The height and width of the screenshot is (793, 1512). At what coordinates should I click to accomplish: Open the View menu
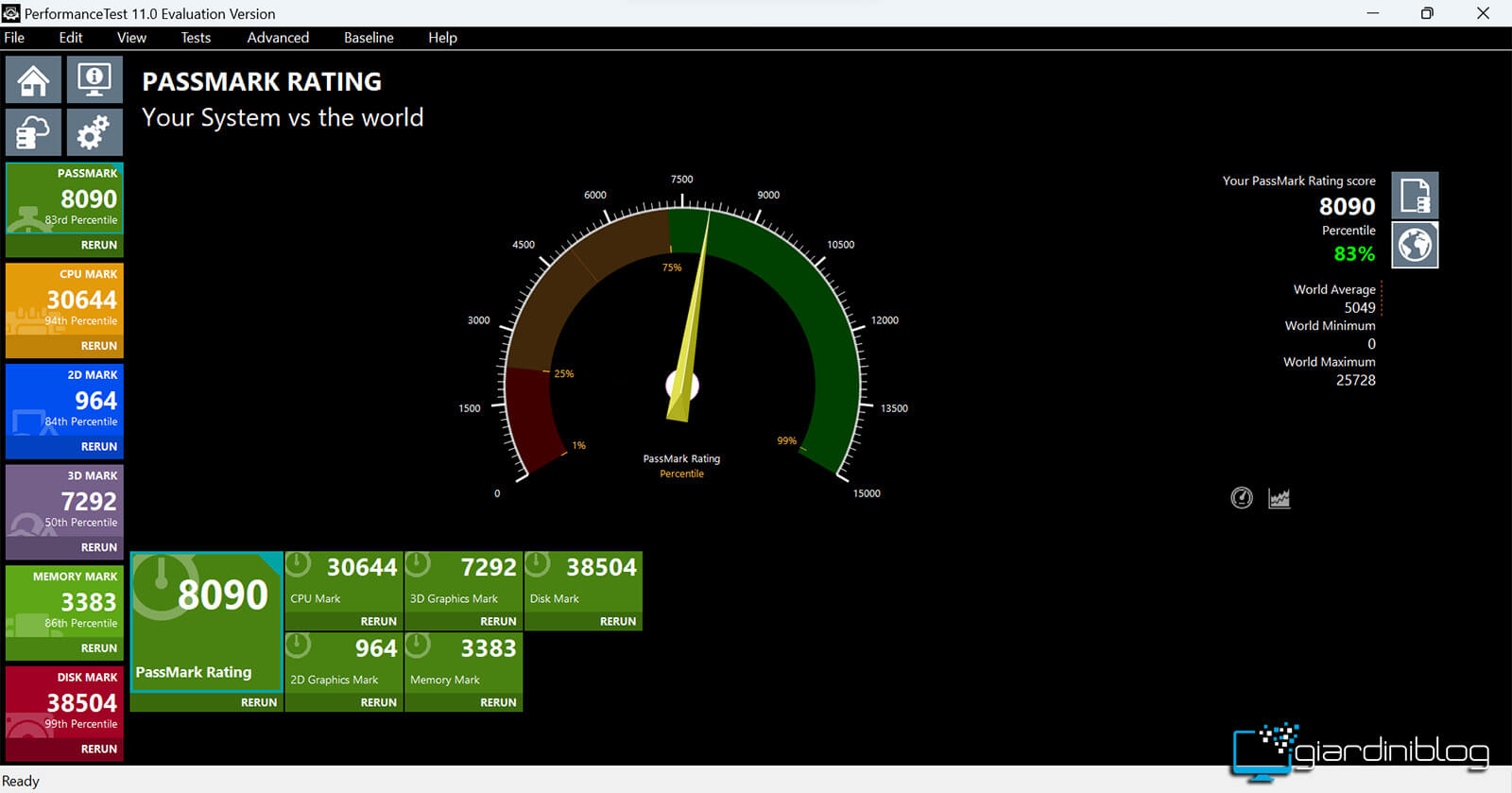coord(131,38)
